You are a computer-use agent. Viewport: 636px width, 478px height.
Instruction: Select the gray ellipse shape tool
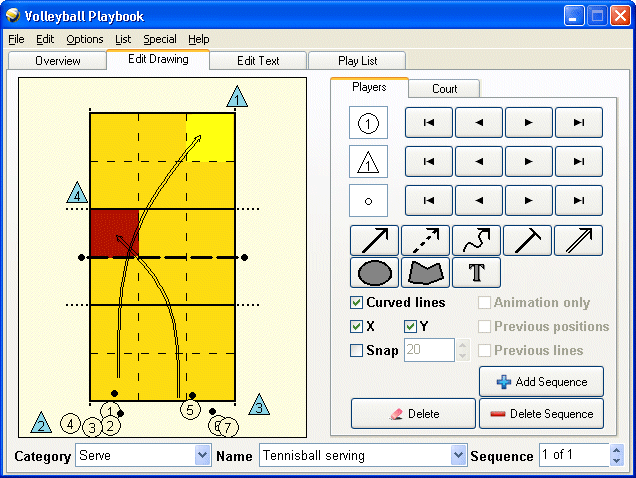coord(374,272)
